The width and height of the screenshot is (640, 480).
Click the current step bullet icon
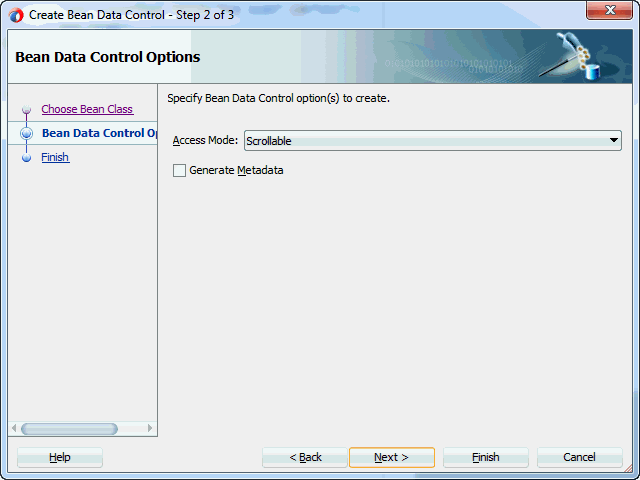pyautogui.click(x=27, y=133)
